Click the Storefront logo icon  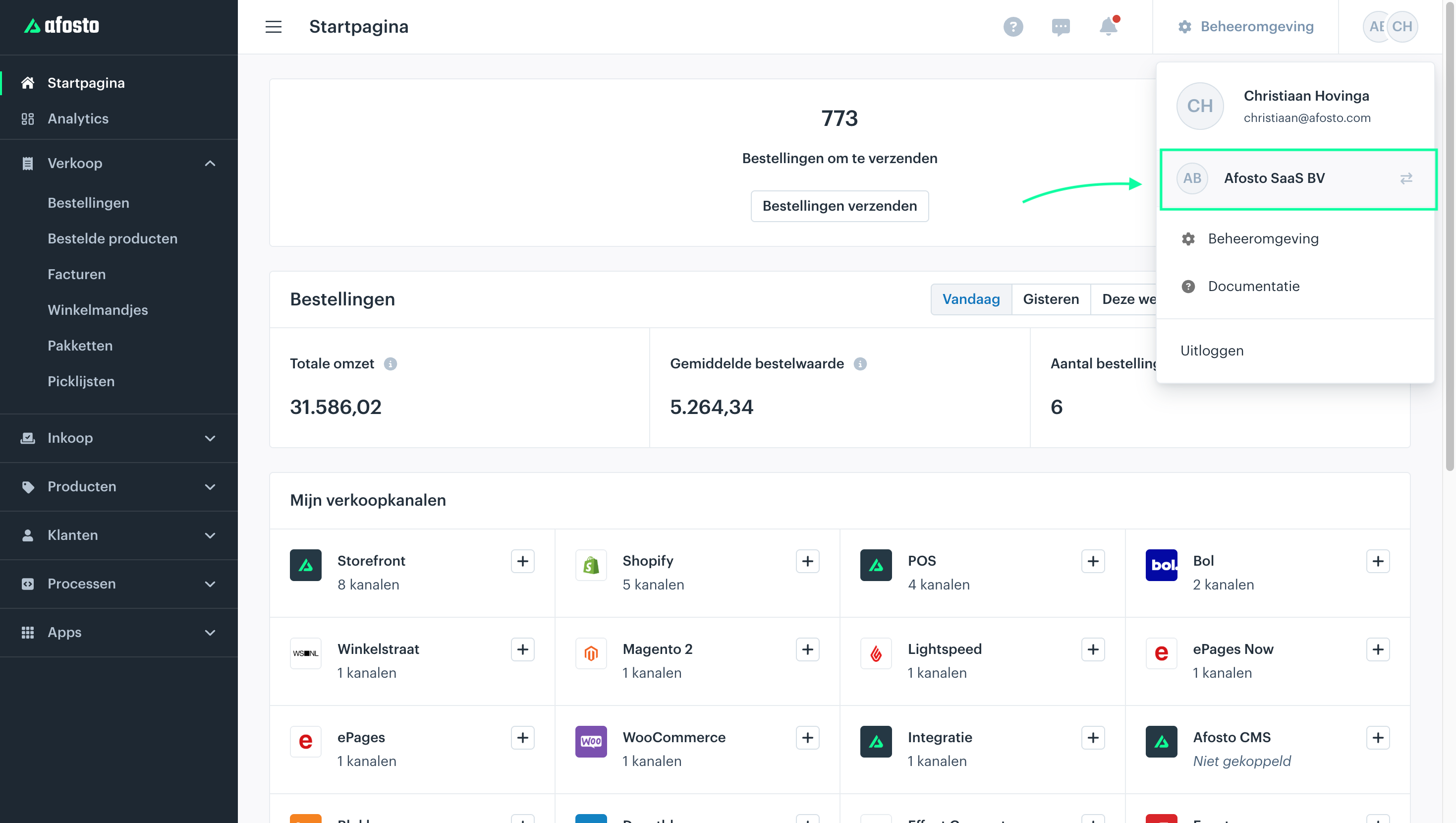point(305,565)
